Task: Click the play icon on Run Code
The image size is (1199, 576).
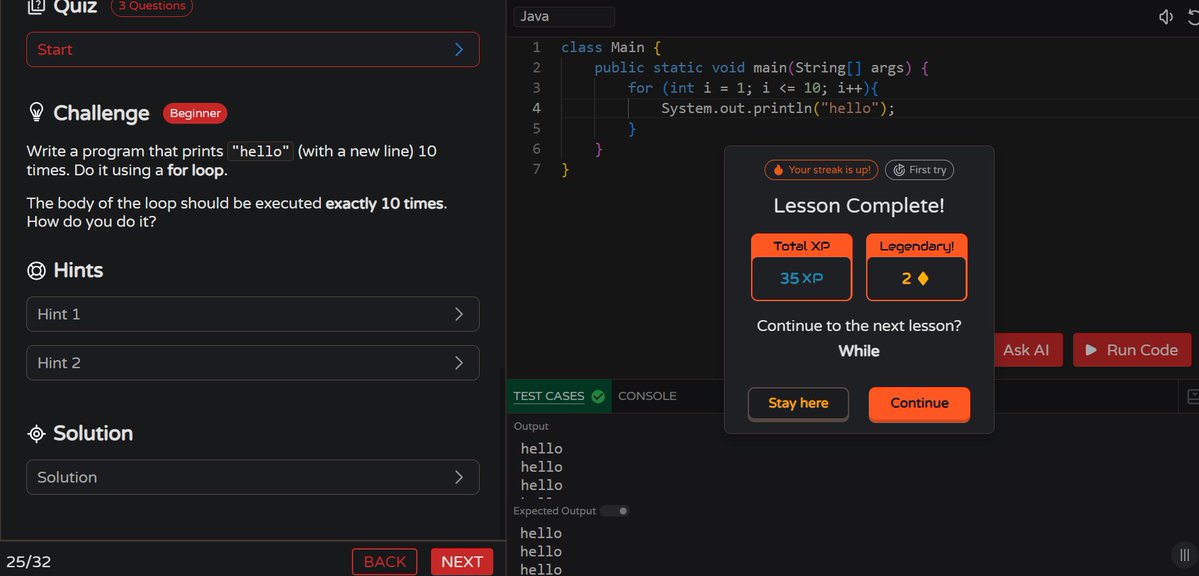Action: pos(1091,350)
